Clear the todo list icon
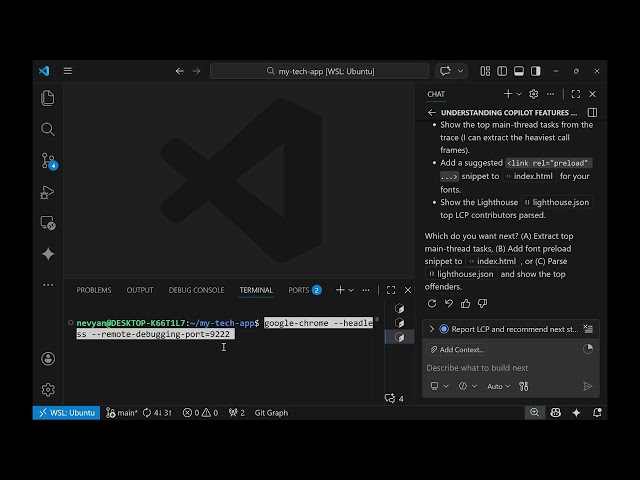 point(588,329)
